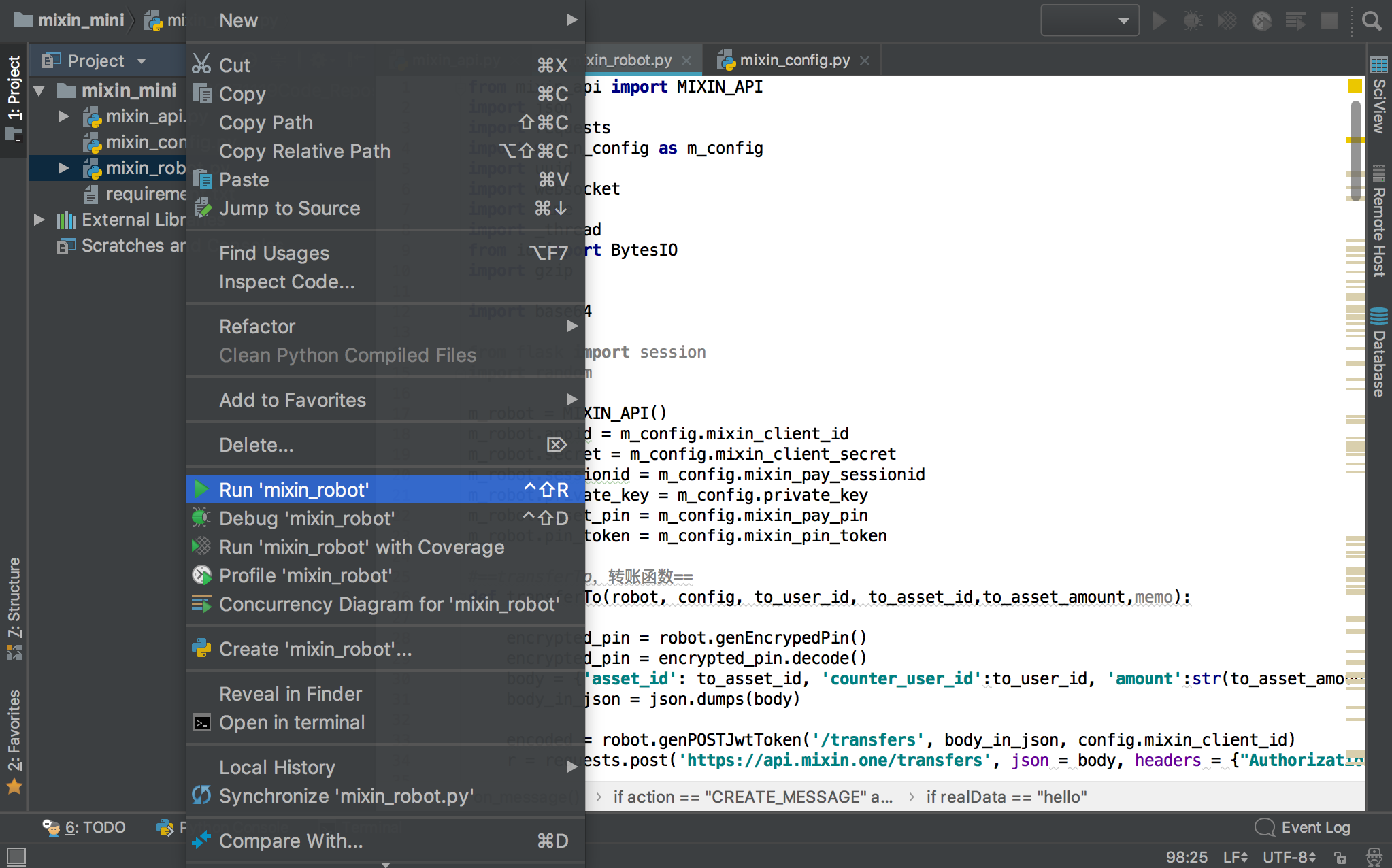Click the UTF-8 encoding status entry

[1289, 856]
